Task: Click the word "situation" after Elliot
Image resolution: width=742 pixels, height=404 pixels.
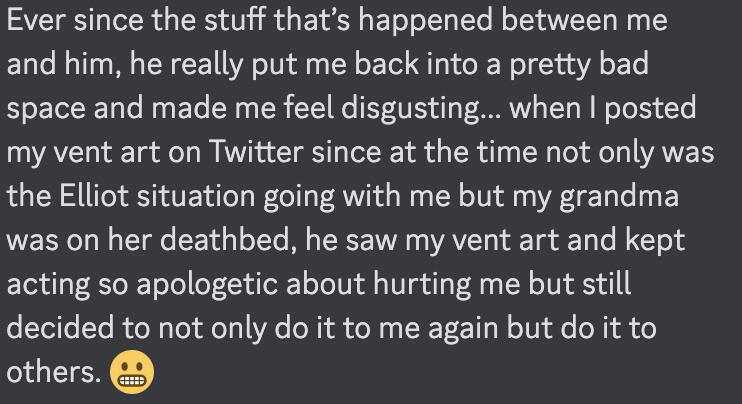Action: [196, 196]
